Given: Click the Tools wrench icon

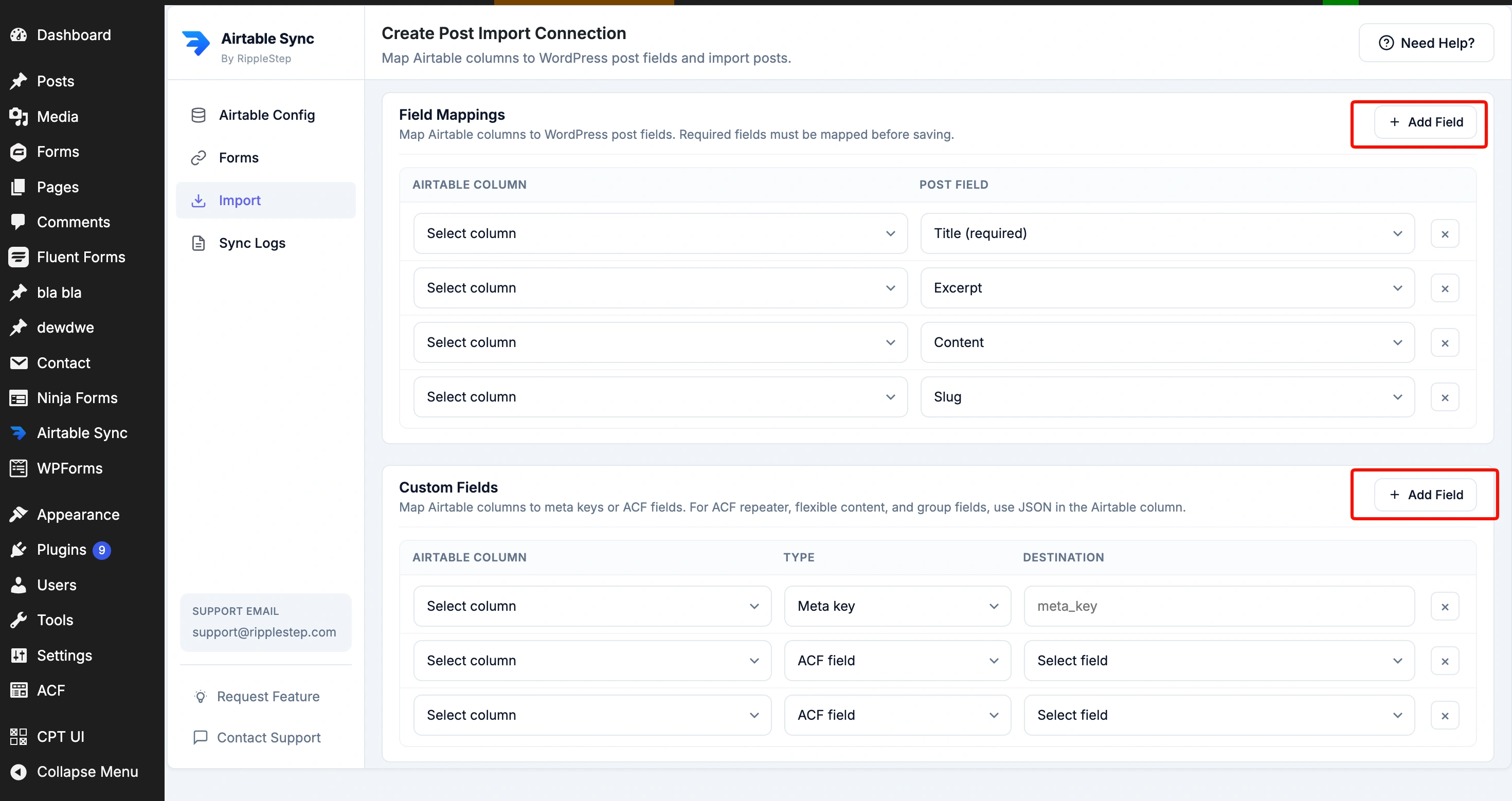Looking at the screenshot, I should (19, 620).
